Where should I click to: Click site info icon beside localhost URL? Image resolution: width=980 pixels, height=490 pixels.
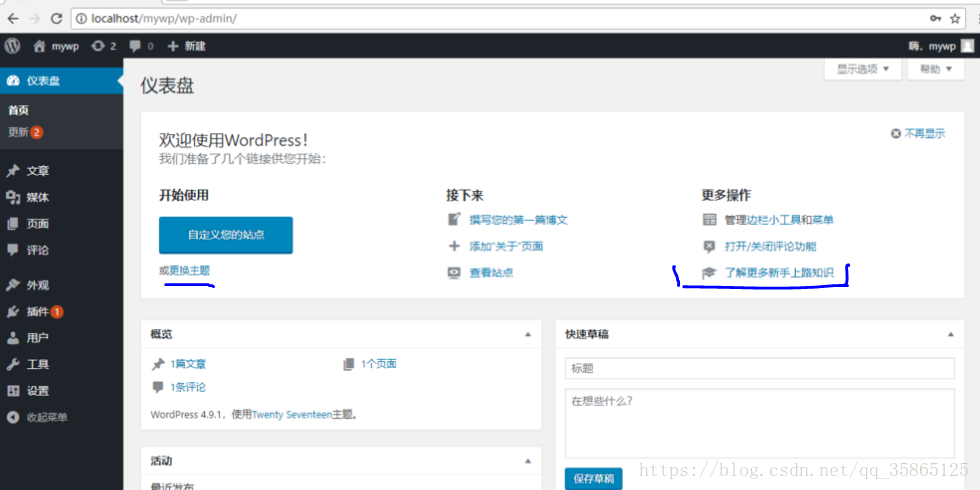[81, 19]
